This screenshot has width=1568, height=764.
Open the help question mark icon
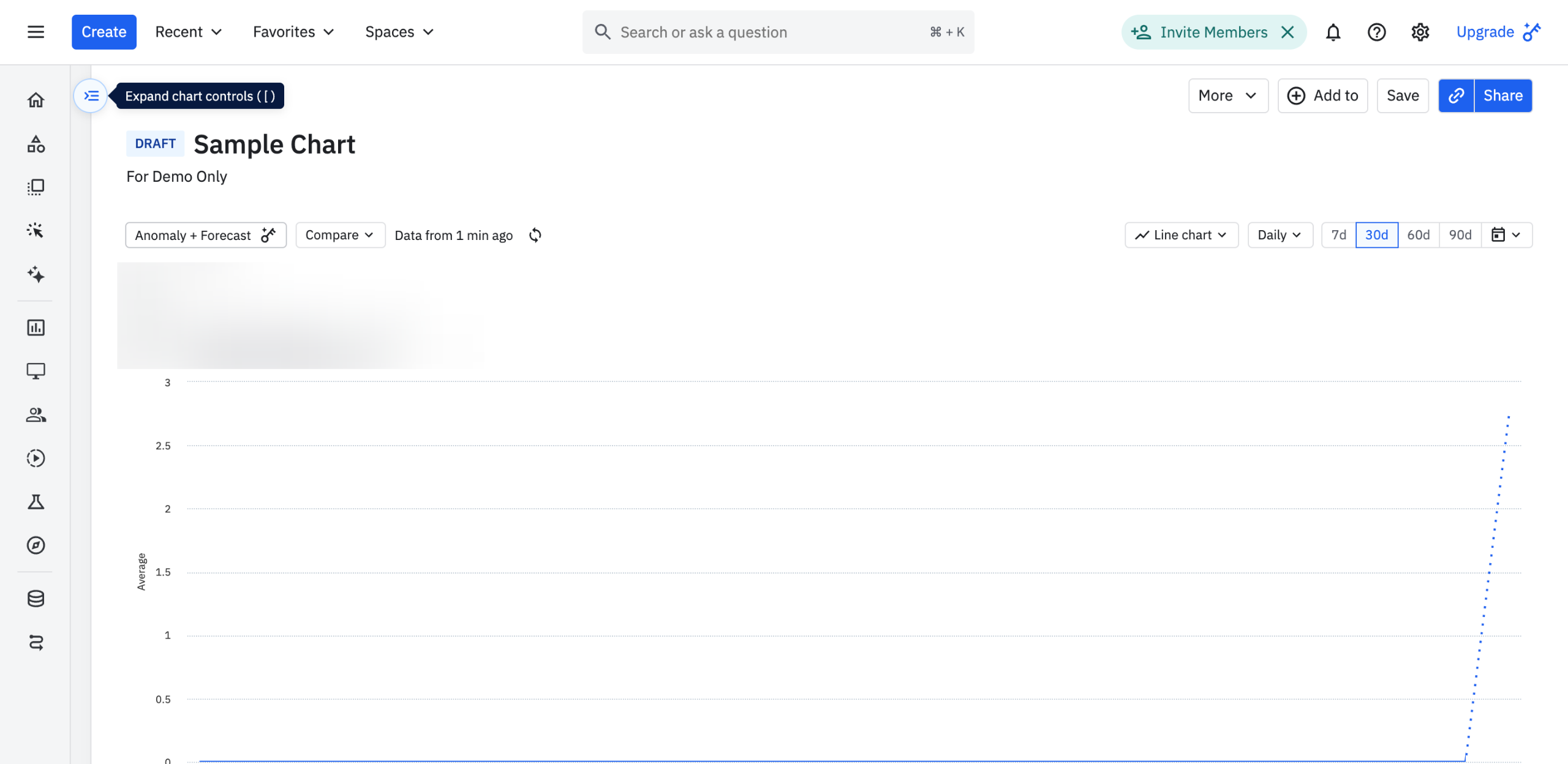point(1376,32)
